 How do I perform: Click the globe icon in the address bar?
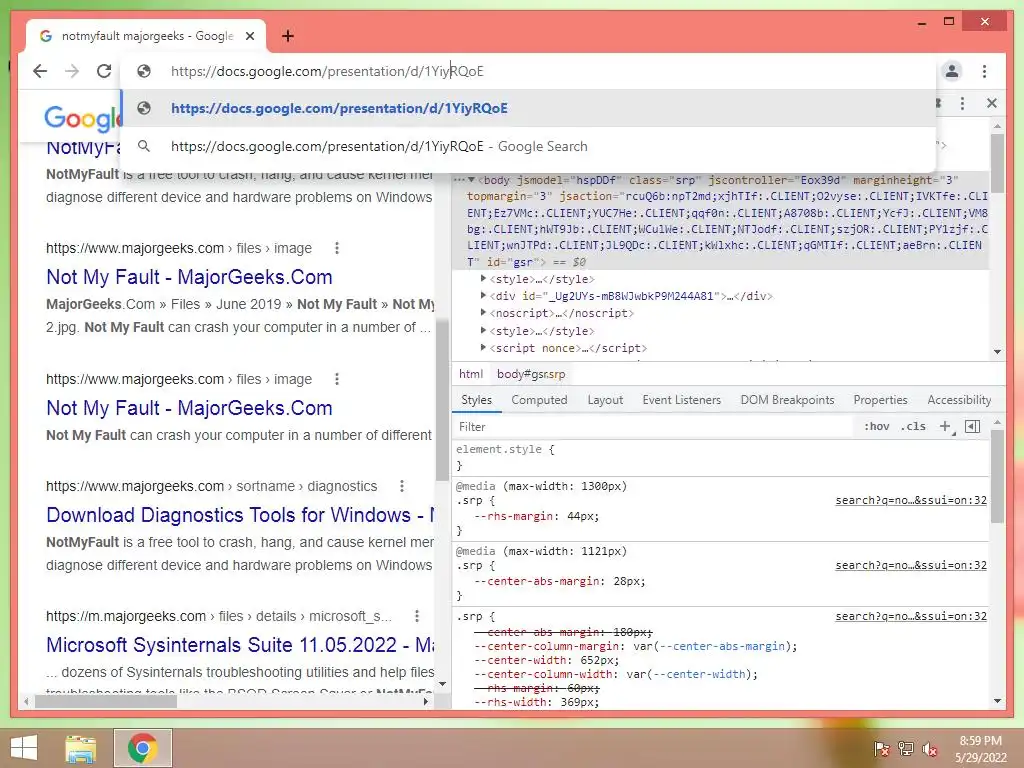pyautogui.click(x=144, y=71)
